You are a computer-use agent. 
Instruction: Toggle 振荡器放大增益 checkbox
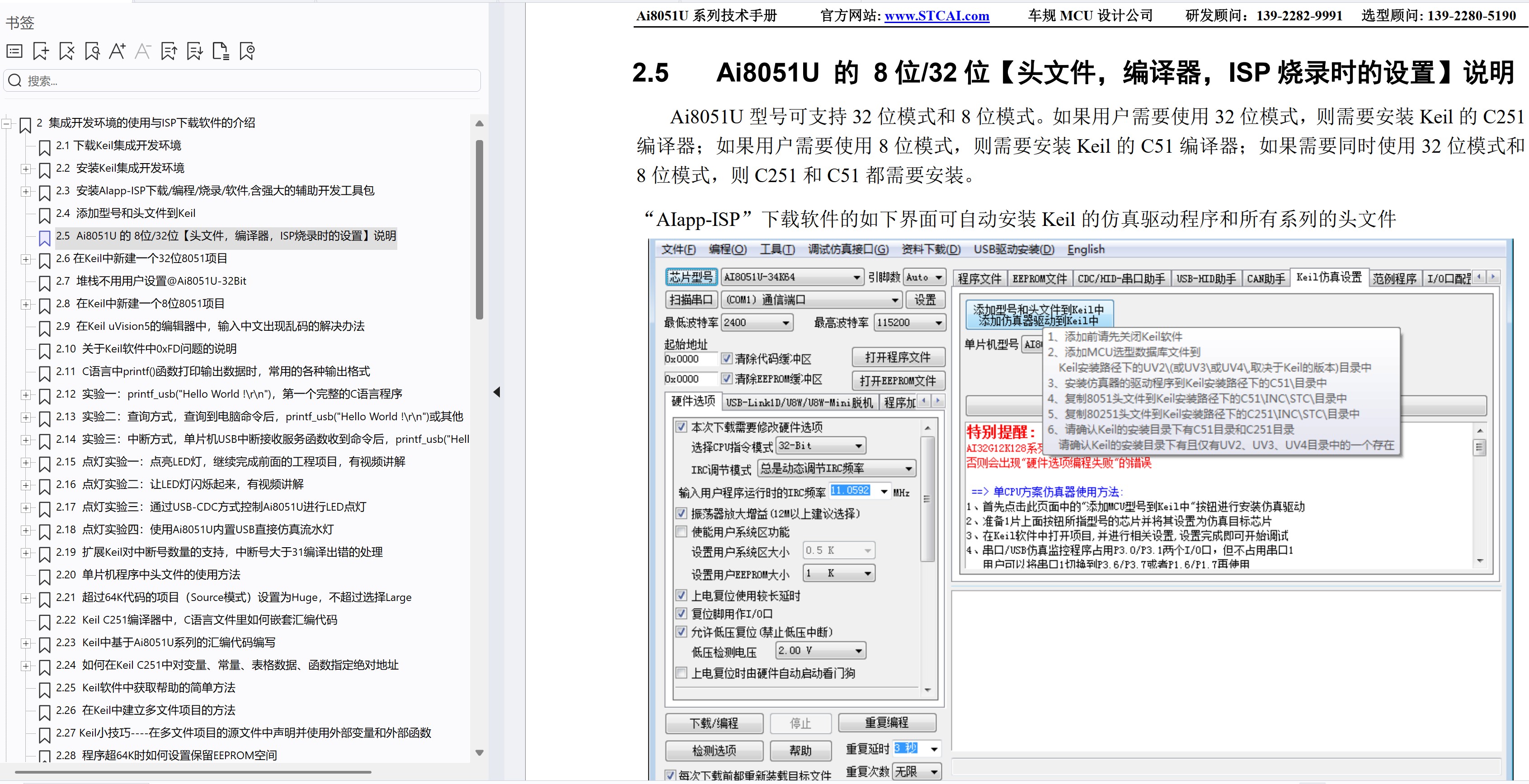click(x=682, y=513)
